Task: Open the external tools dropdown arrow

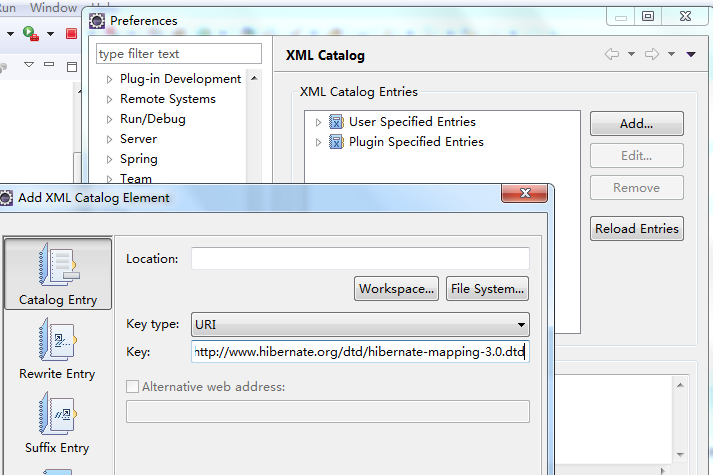Action: [x=50, y=34]
